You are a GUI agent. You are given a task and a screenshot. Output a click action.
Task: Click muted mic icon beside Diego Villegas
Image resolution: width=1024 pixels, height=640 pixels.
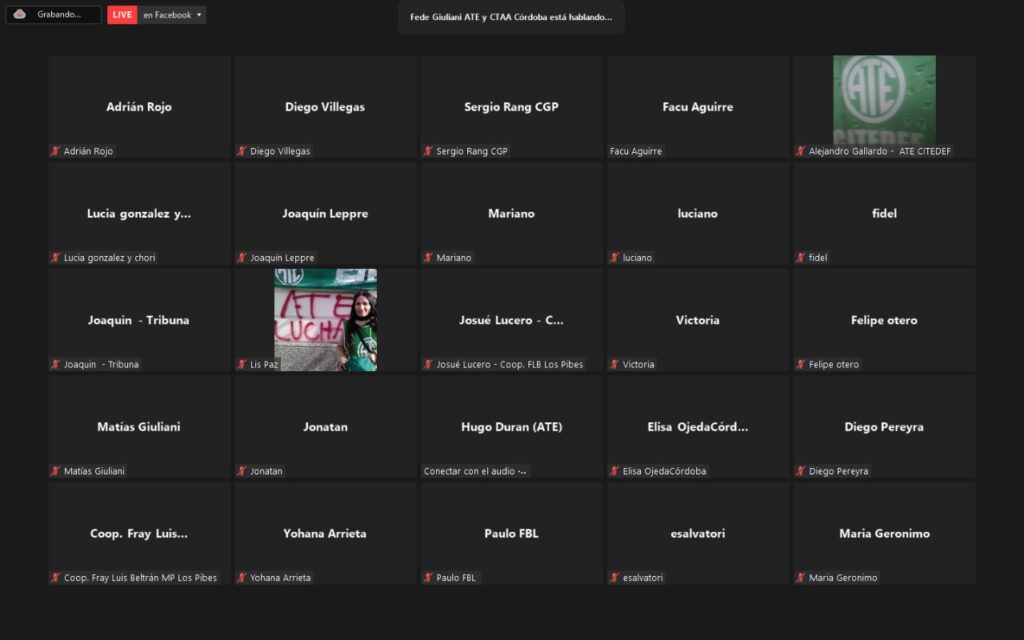(x=242, y=151)
